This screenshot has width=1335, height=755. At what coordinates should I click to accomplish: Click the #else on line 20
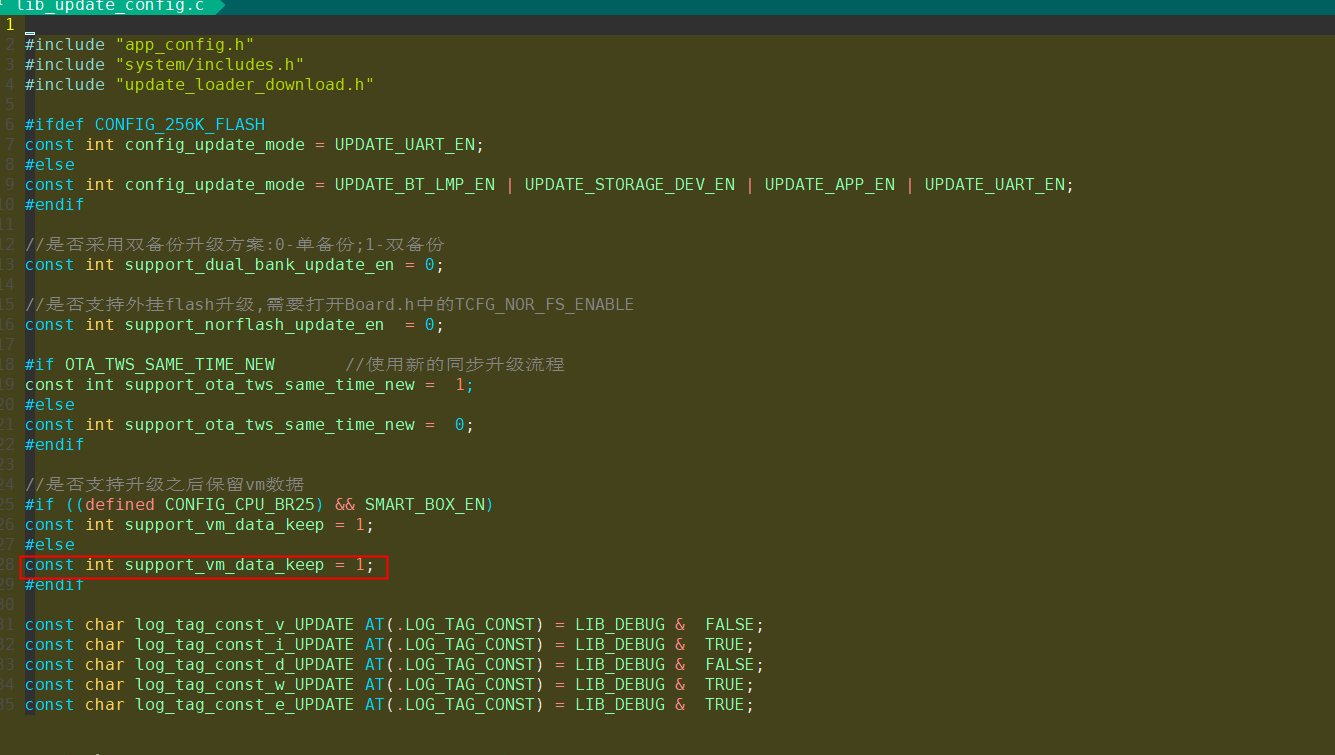click(x=49, y=405)
